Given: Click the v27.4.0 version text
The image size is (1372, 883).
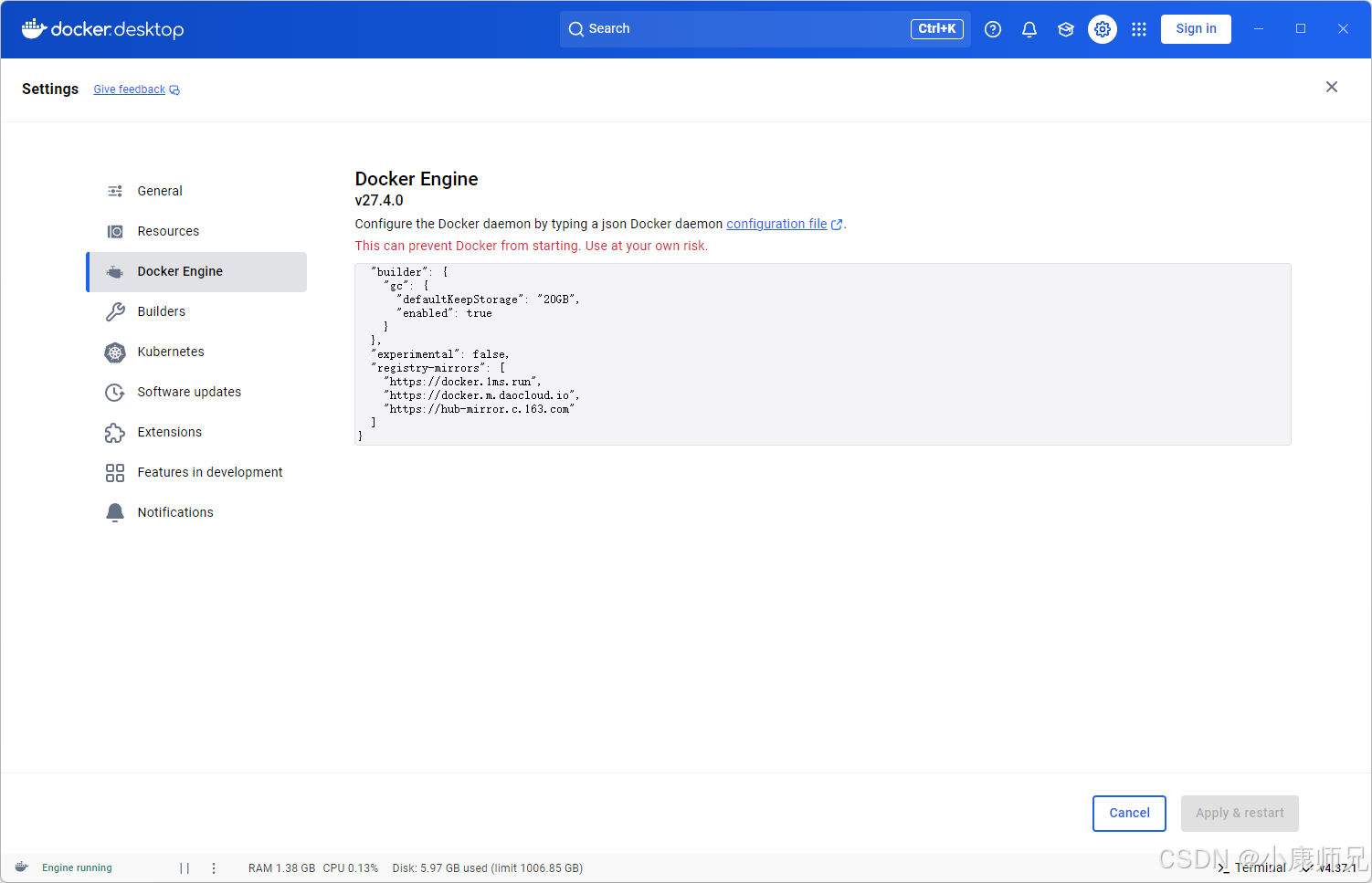Looking at the screenshot, I should (379, 201).
